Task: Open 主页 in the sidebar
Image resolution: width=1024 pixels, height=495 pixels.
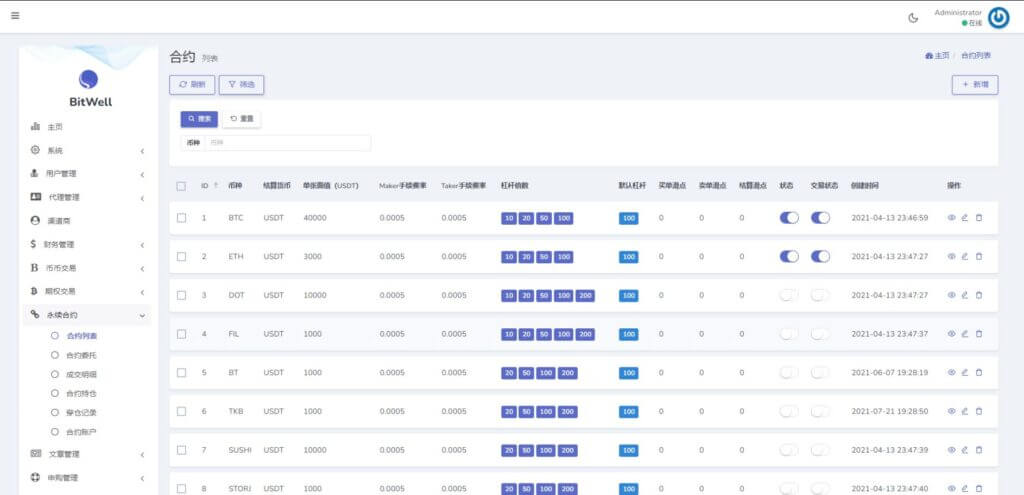Action: [87, 127]
